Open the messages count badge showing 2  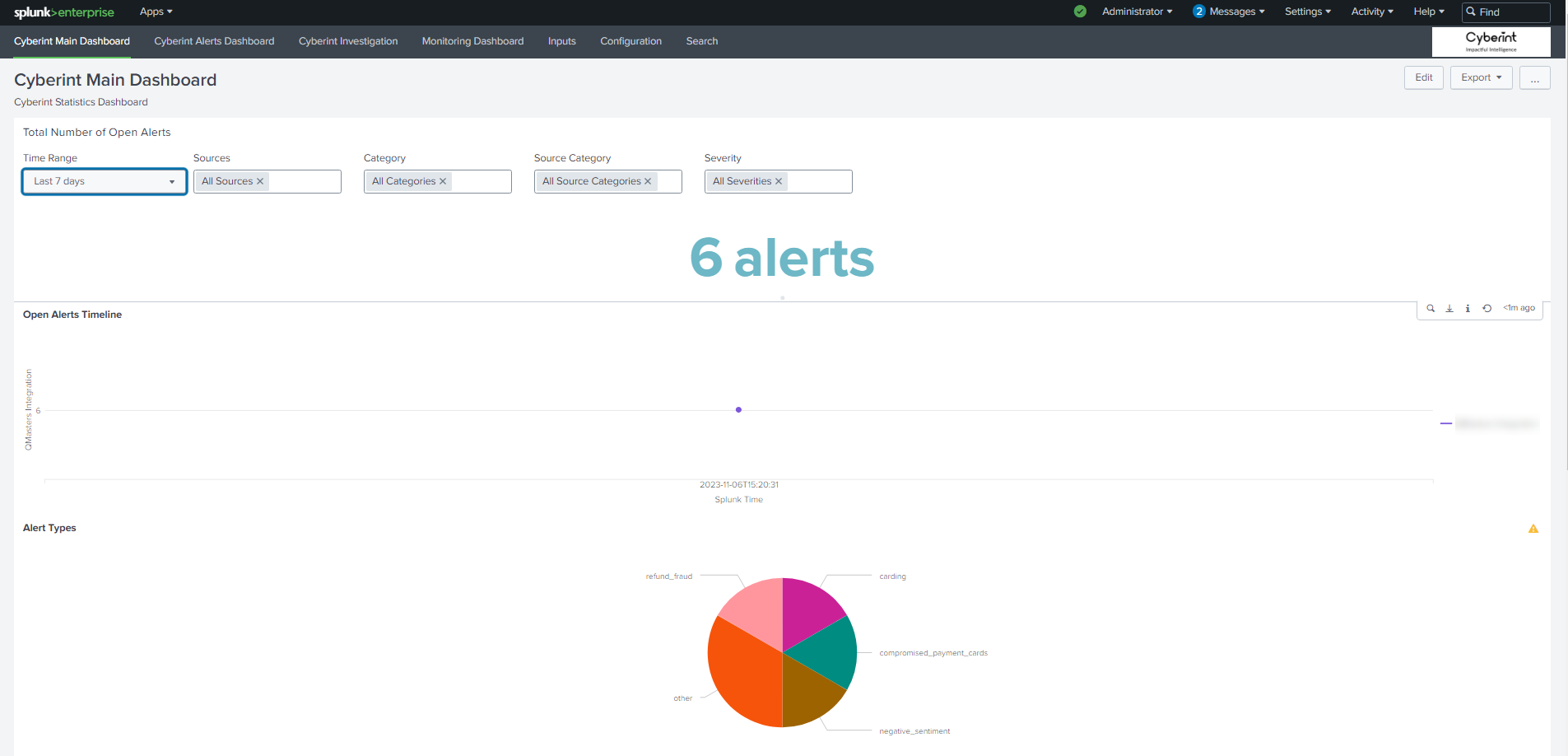[x=1198, y=12]
